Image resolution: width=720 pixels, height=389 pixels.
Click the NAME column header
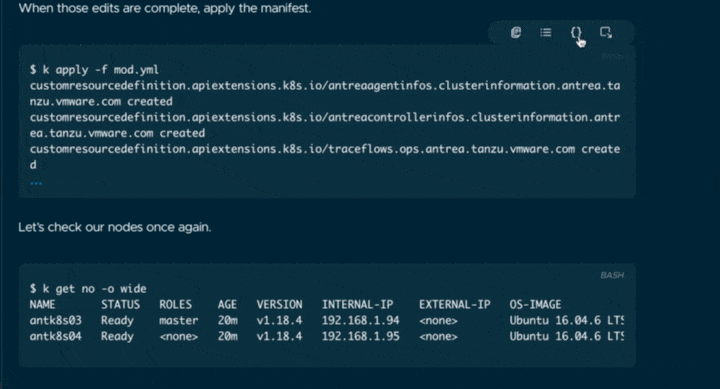coord(42,305)
